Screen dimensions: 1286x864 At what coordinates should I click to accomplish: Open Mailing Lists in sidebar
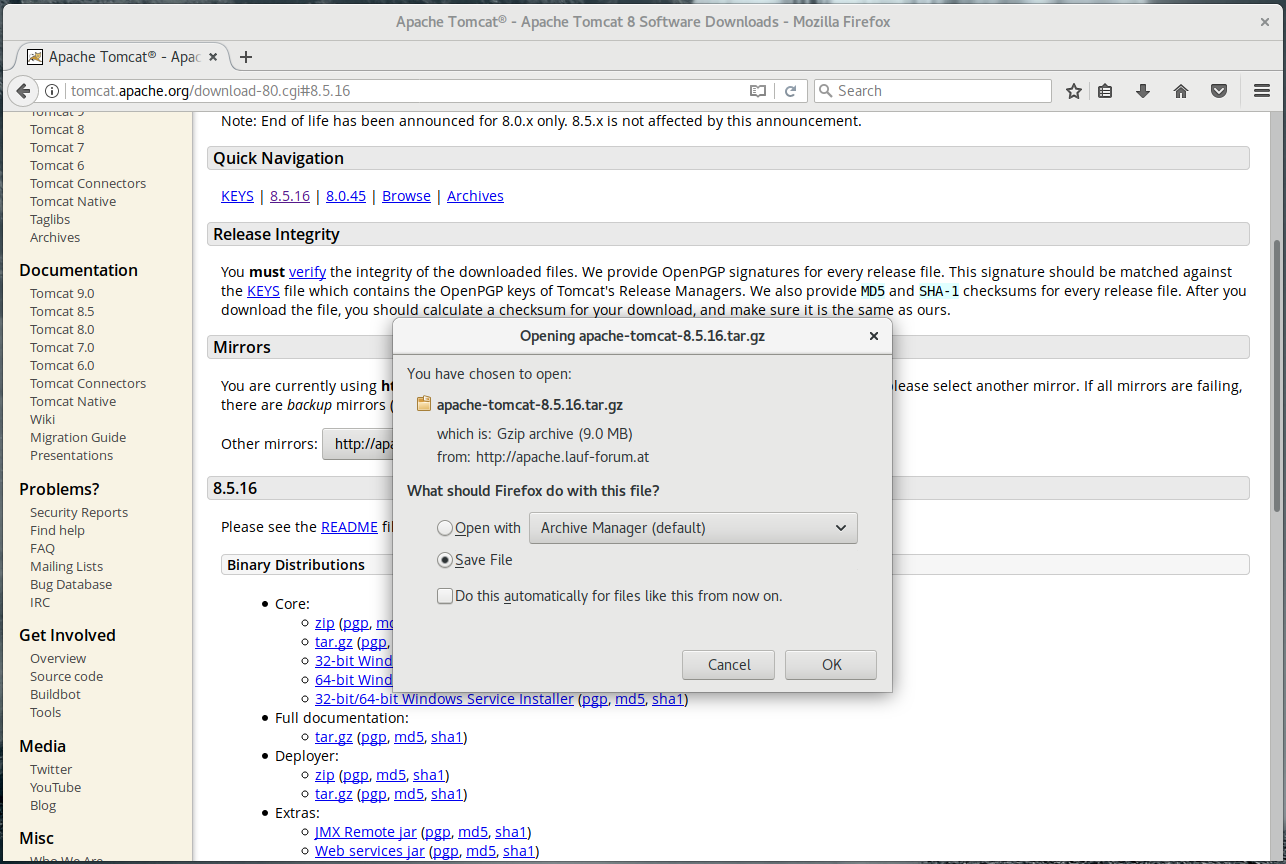pos(66,566)
